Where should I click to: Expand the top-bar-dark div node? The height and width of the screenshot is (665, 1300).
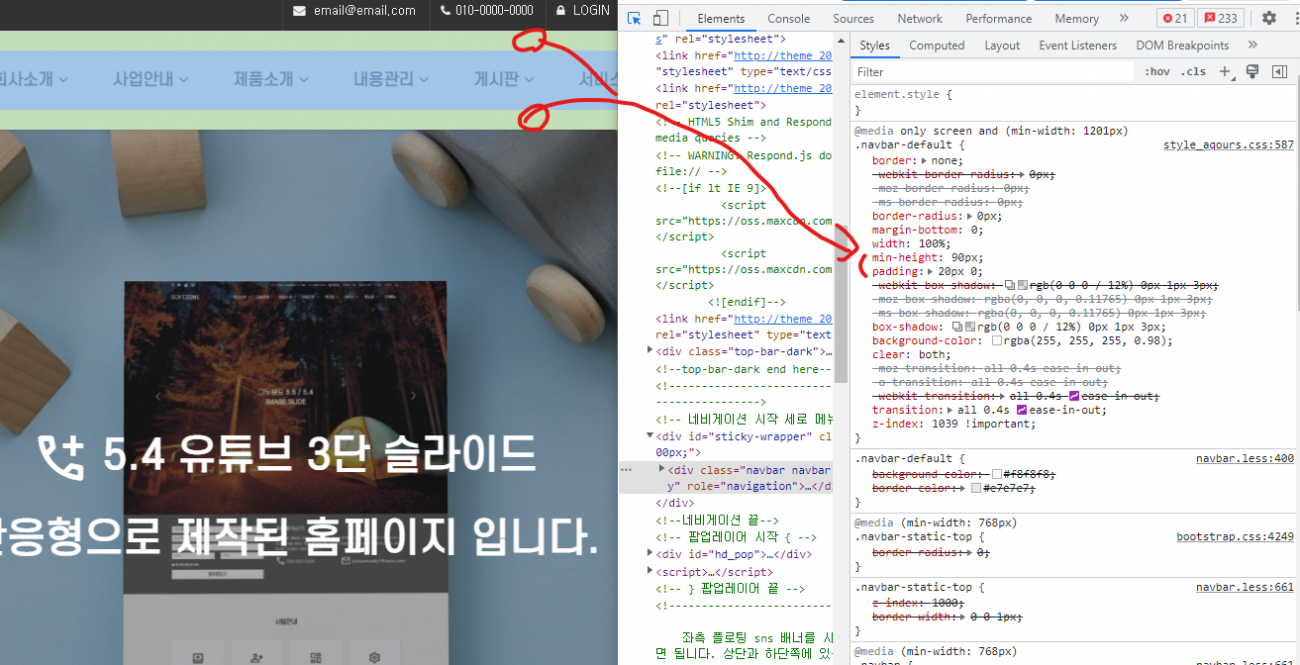pyautogui.click(x=651, y=351)
